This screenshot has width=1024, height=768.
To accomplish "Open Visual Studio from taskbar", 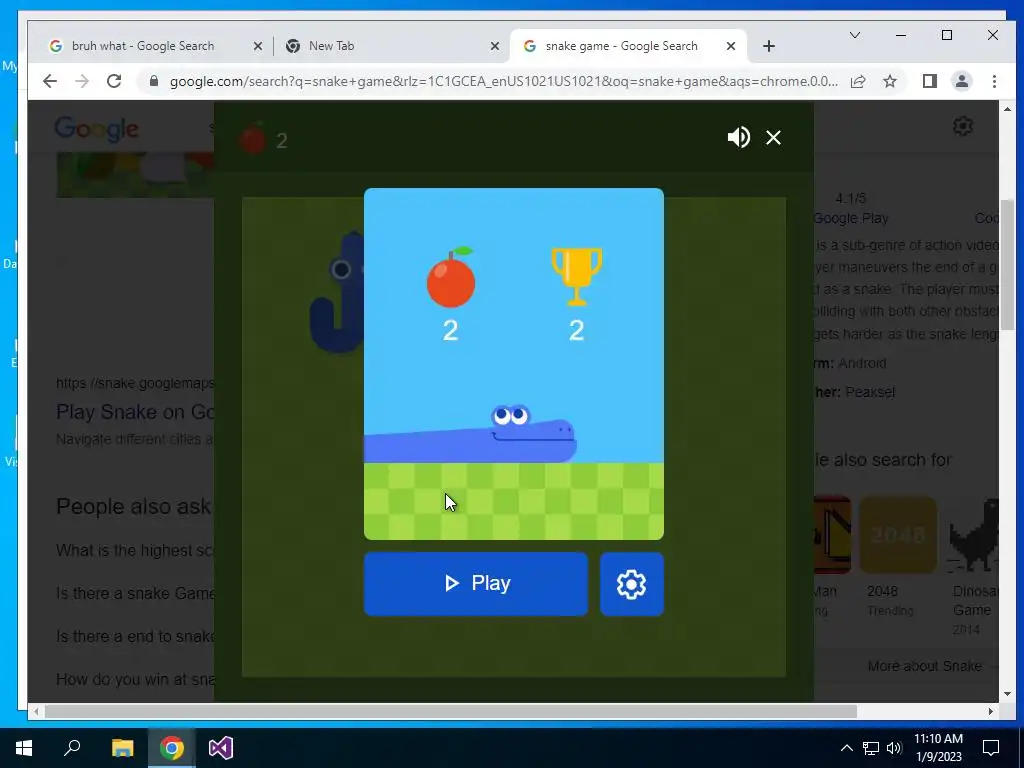I will click(x=221, y=748).
